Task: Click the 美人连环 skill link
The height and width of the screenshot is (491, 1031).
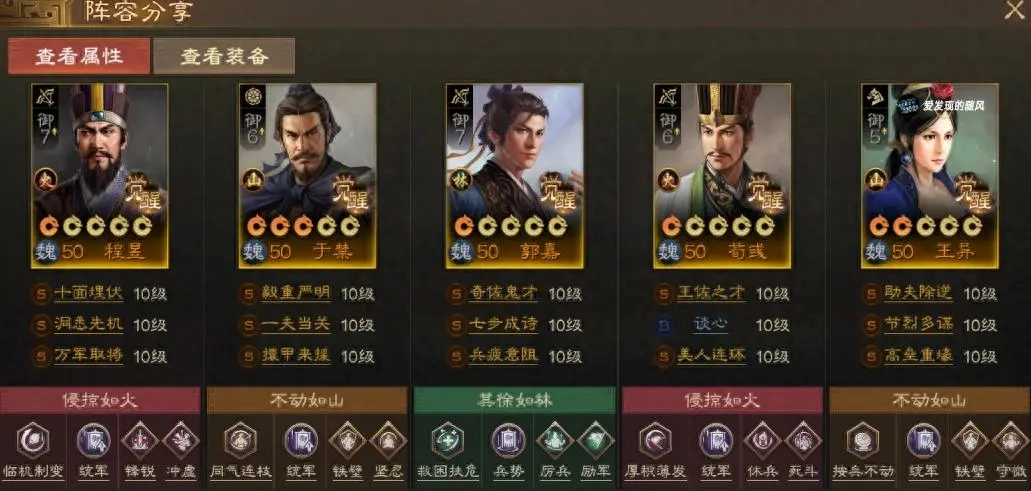Action: [711, 356]
